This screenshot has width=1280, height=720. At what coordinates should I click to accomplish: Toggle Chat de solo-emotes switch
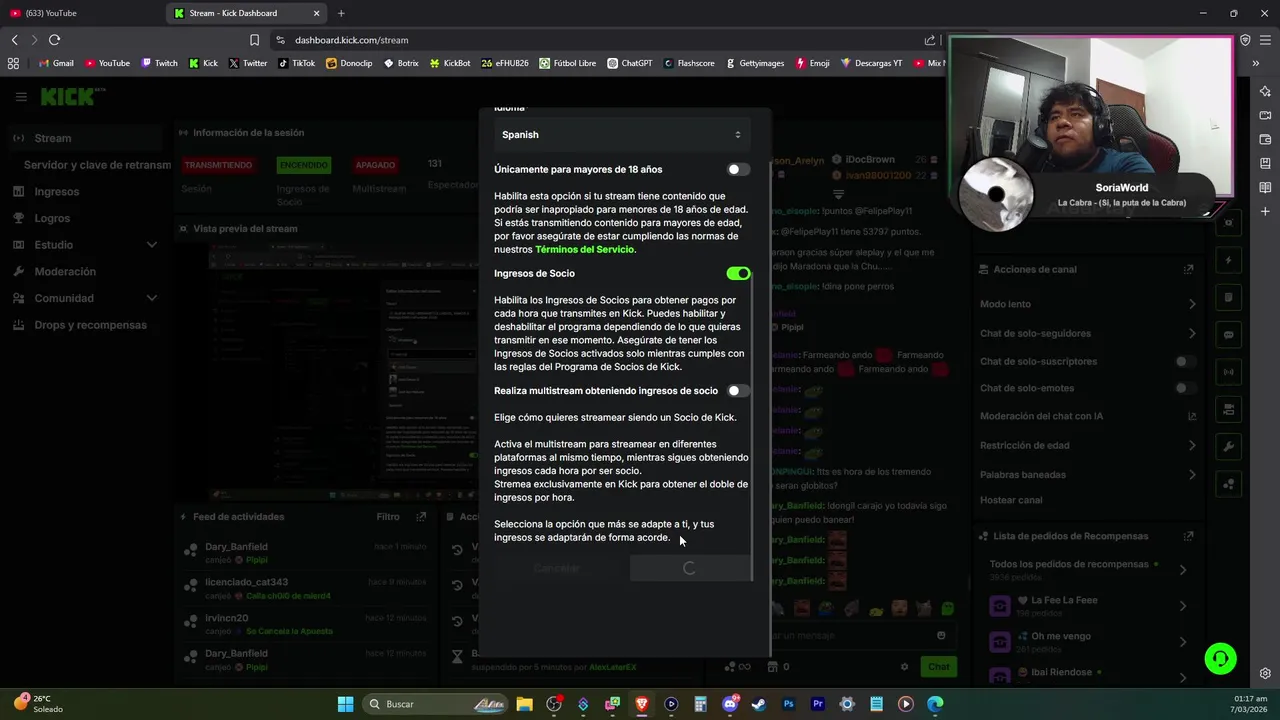click(1185, 388)
